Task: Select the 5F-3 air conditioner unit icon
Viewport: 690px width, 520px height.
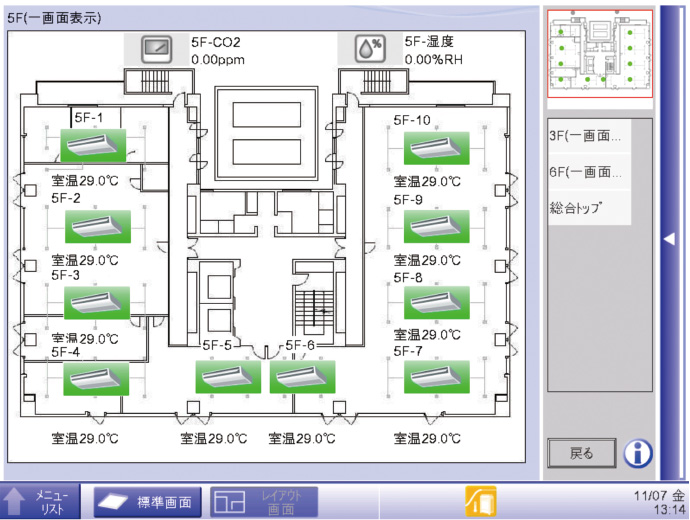Action: pyautogui.click(x=97, y=303)
